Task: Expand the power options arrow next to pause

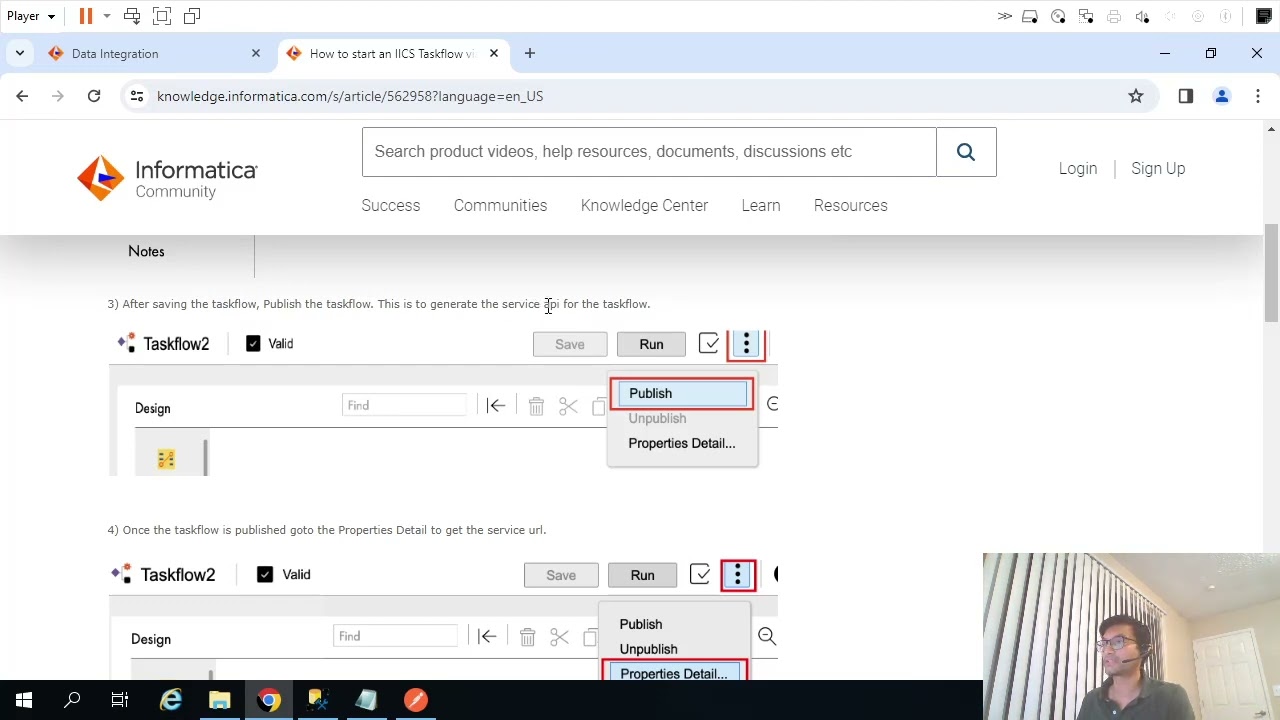Action: (107, 16)
